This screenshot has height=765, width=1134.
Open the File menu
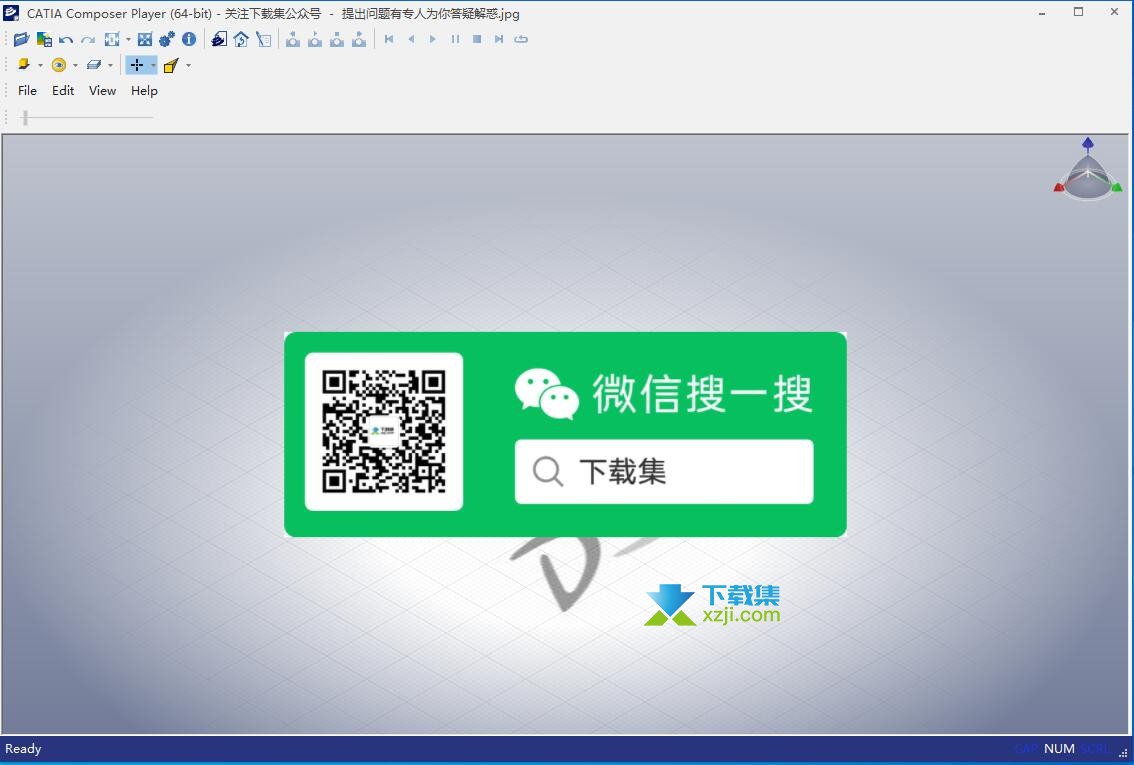point(27,91)
